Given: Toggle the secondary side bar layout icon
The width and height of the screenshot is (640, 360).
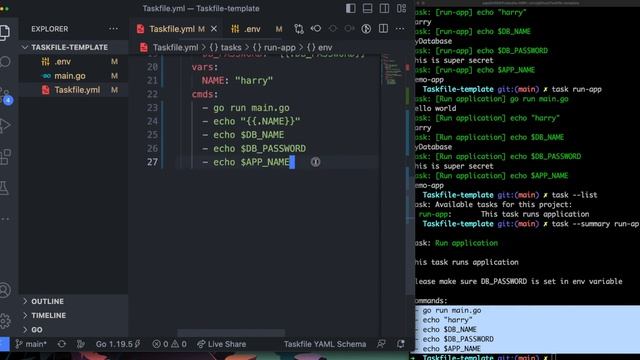Looking at the screenshot, I should (x=384, y=9).
